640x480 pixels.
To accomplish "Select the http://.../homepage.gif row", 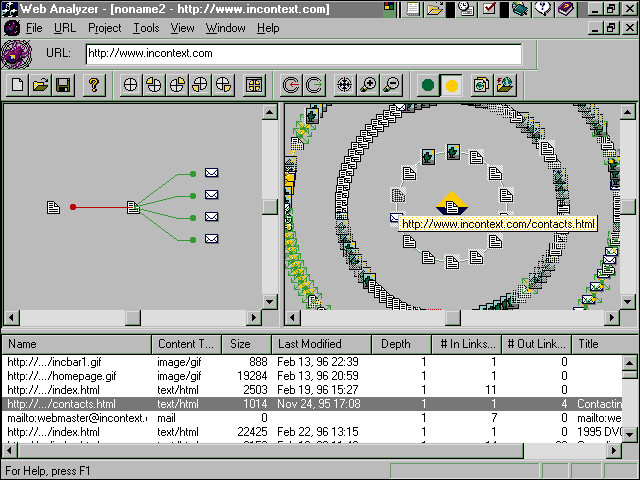I will [x=312, y=376].
